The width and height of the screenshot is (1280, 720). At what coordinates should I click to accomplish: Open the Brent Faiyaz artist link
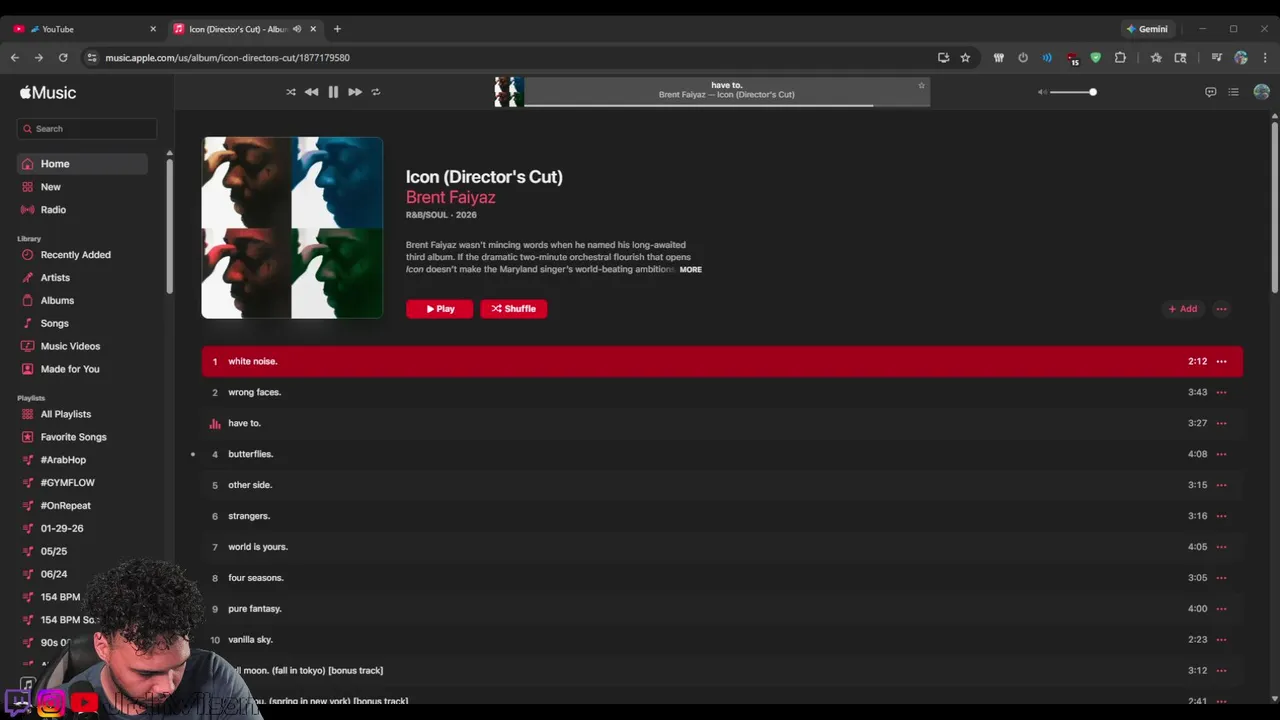tap(450, 198)
